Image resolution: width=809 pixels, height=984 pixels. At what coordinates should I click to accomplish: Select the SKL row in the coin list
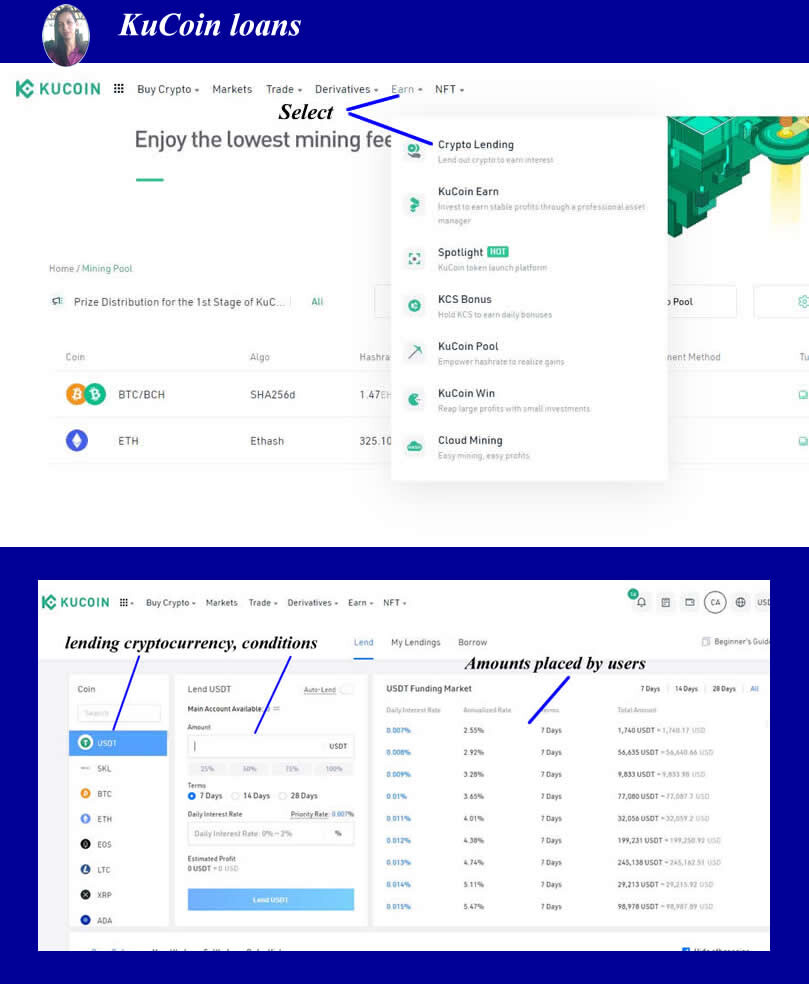point(118,768)
